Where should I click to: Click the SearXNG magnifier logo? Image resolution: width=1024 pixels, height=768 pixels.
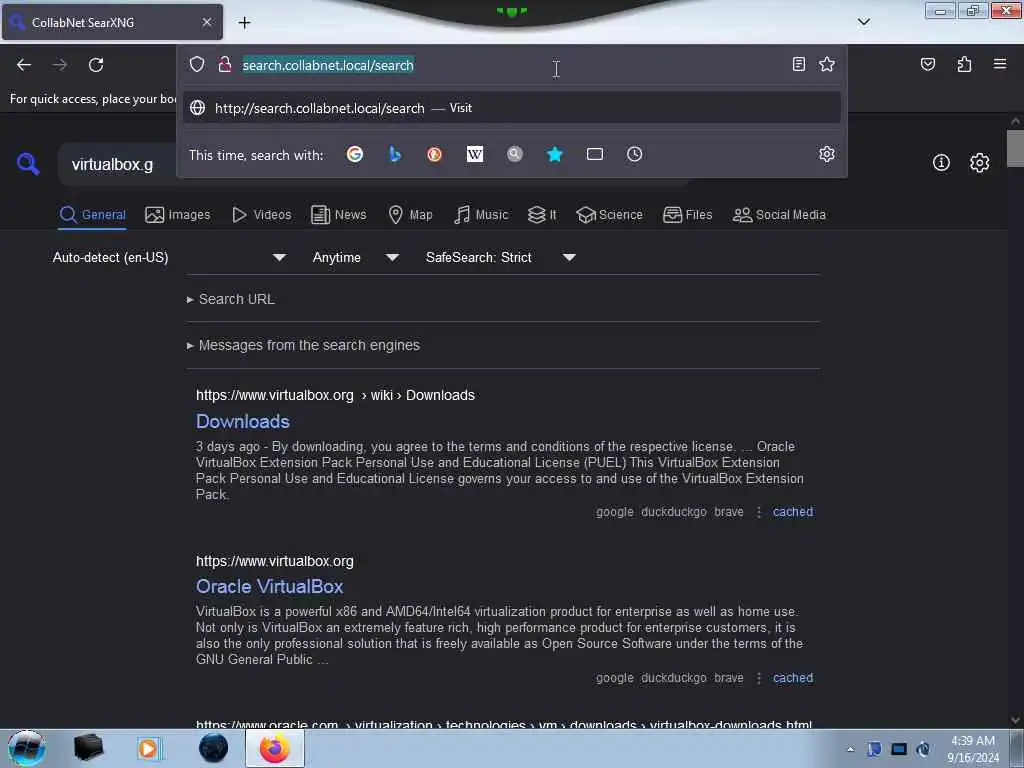(x=27, y=163)
